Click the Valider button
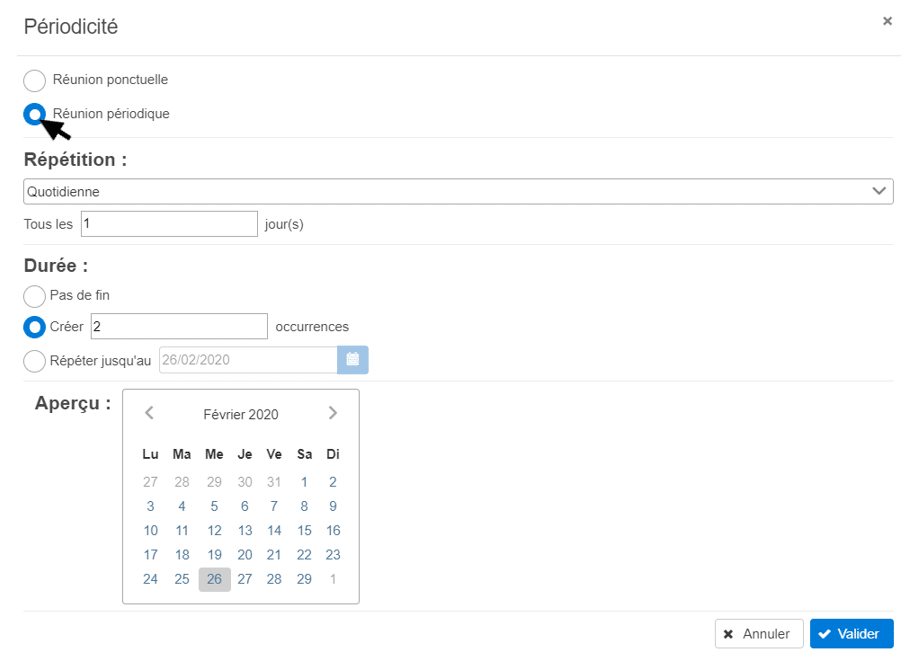The width and height of the screenshot is (909, 661). [851, 634]
